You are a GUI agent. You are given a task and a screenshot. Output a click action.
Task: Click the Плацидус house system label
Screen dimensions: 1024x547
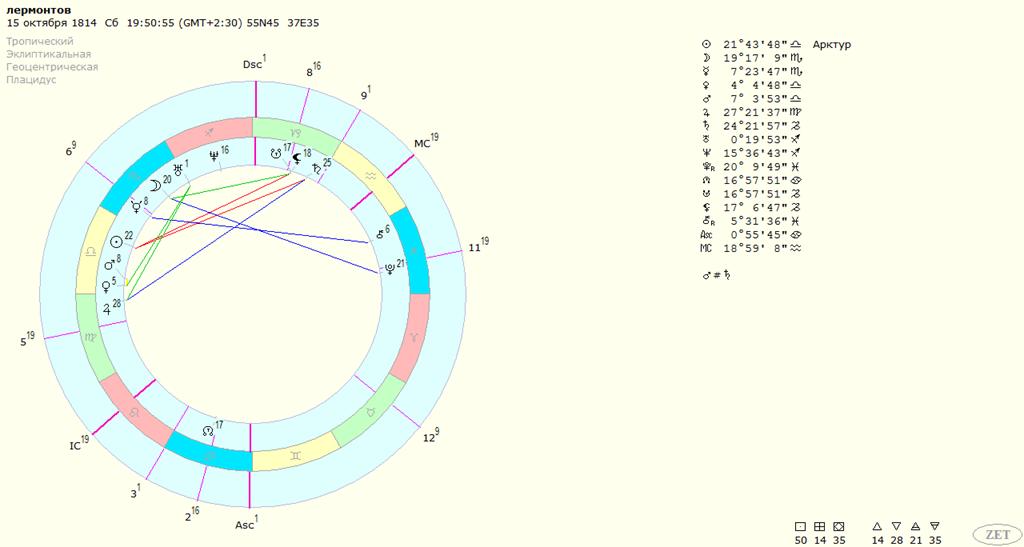tap(31, 80)
